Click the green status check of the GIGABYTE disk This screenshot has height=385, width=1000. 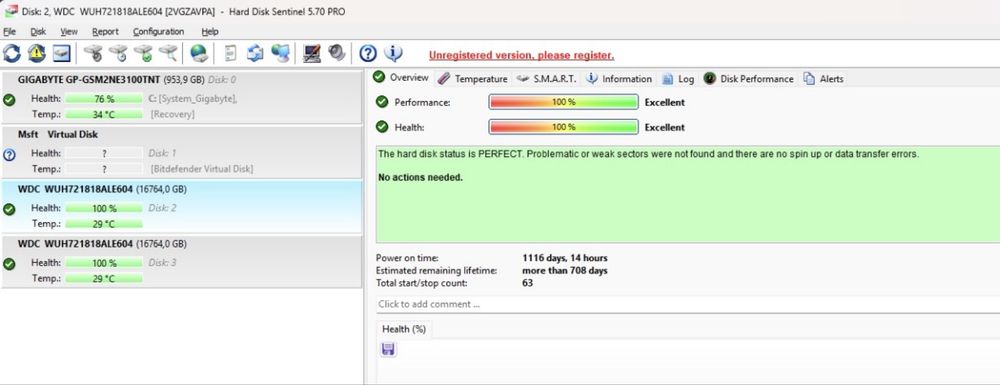[x=9, y=99]
